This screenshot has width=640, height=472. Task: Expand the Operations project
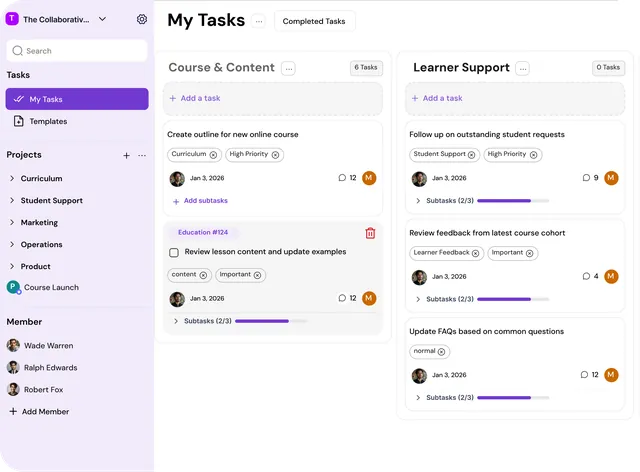point(12,245)
